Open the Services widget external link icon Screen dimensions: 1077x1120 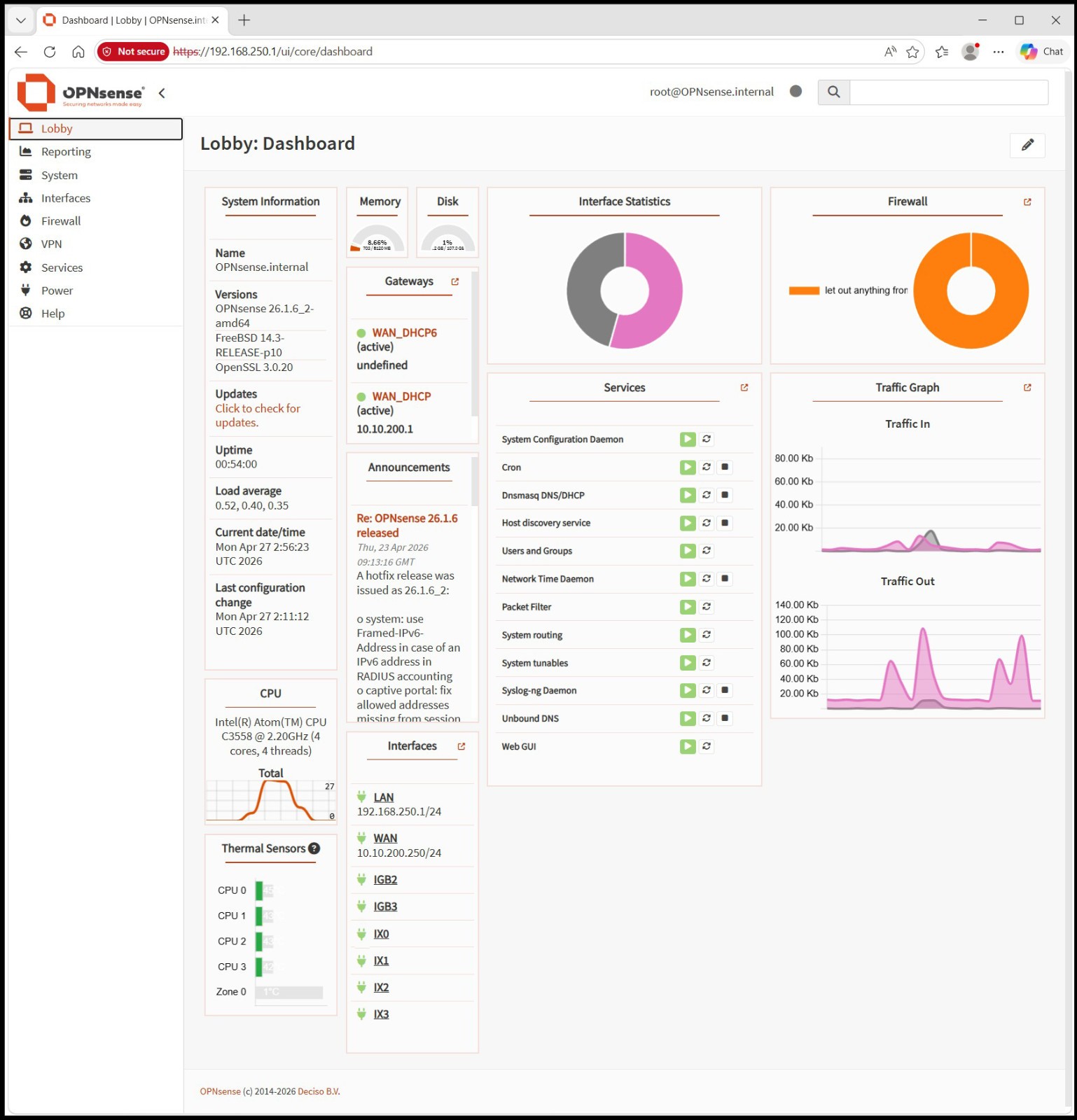click(744, 387)
